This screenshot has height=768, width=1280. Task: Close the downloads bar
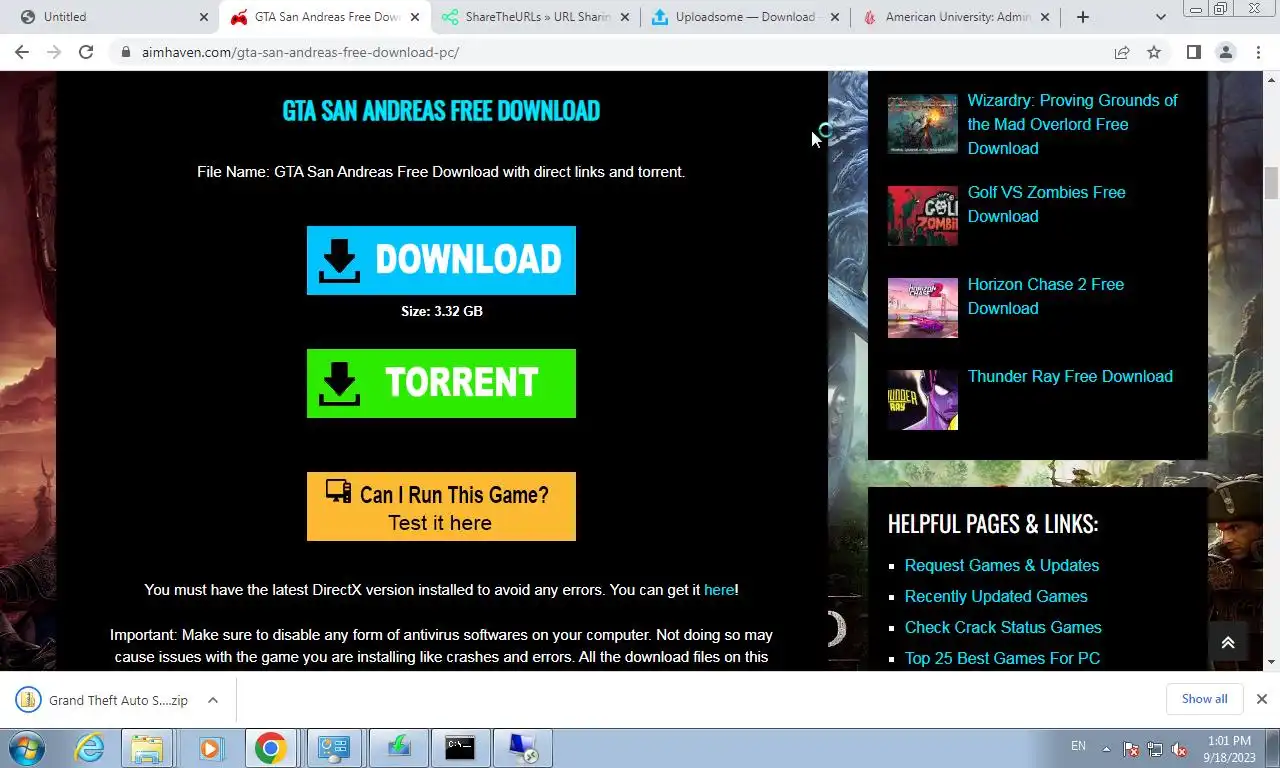(x=1261, y=699)
